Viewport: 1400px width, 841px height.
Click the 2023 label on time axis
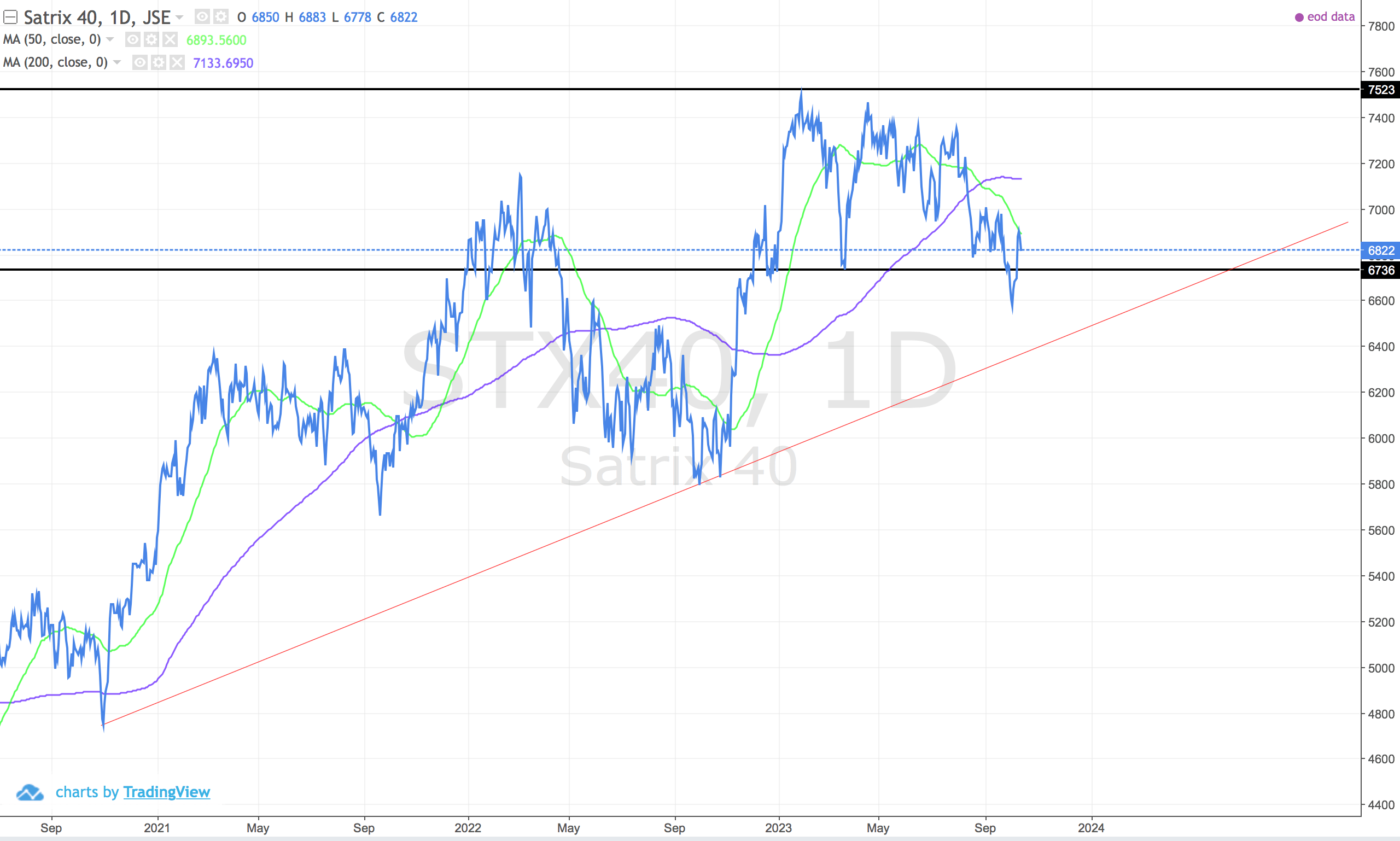pyautogui.click(x=778, y=828)
